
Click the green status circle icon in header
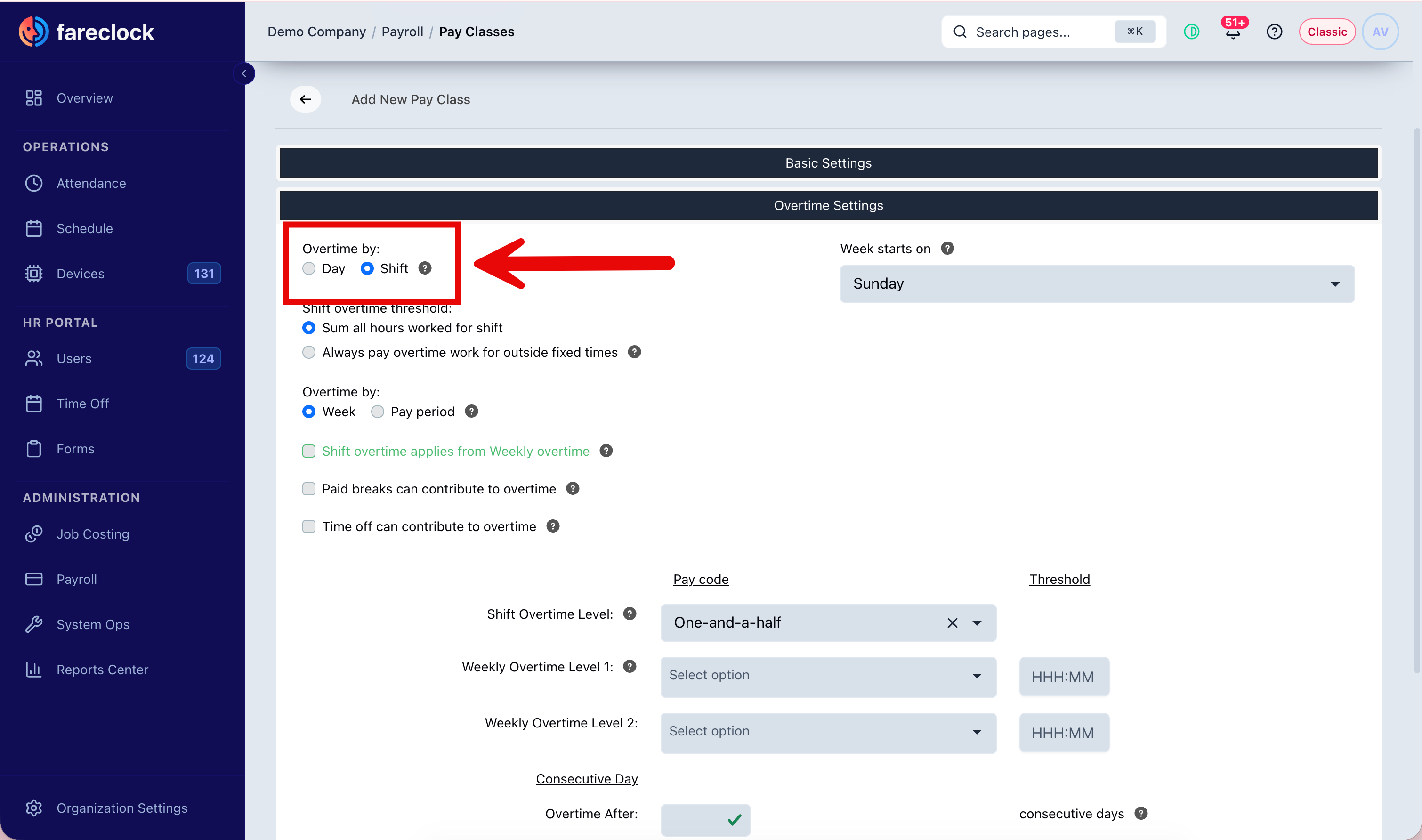1192,32
